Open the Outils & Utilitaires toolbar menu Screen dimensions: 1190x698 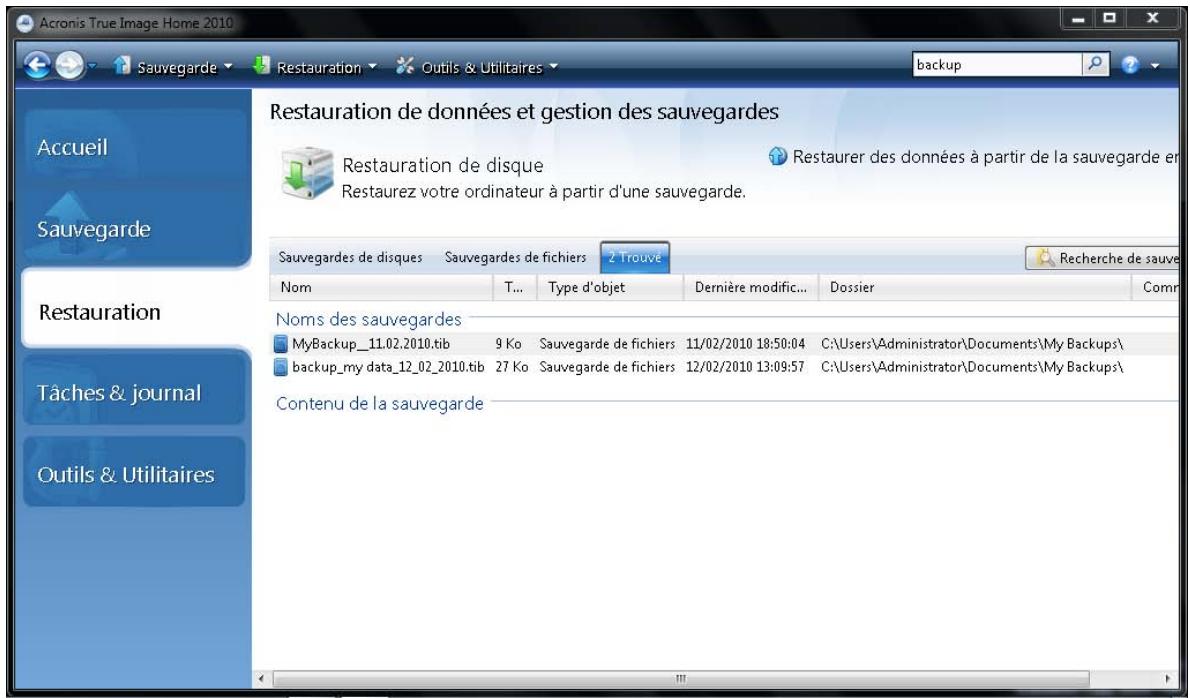489,68
